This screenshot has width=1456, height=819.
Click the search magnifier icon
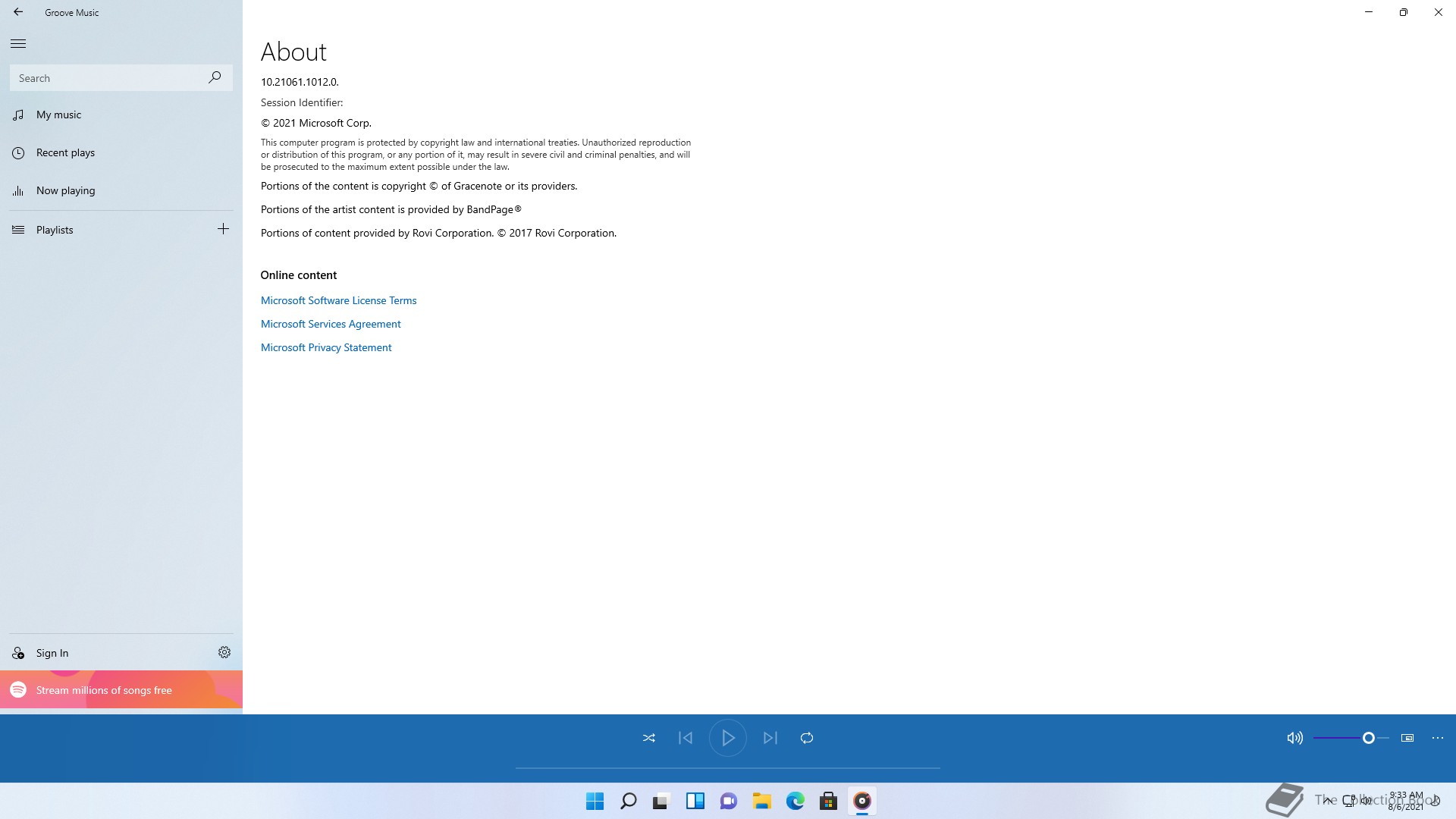pyautogui.click(x=215, y=77)
